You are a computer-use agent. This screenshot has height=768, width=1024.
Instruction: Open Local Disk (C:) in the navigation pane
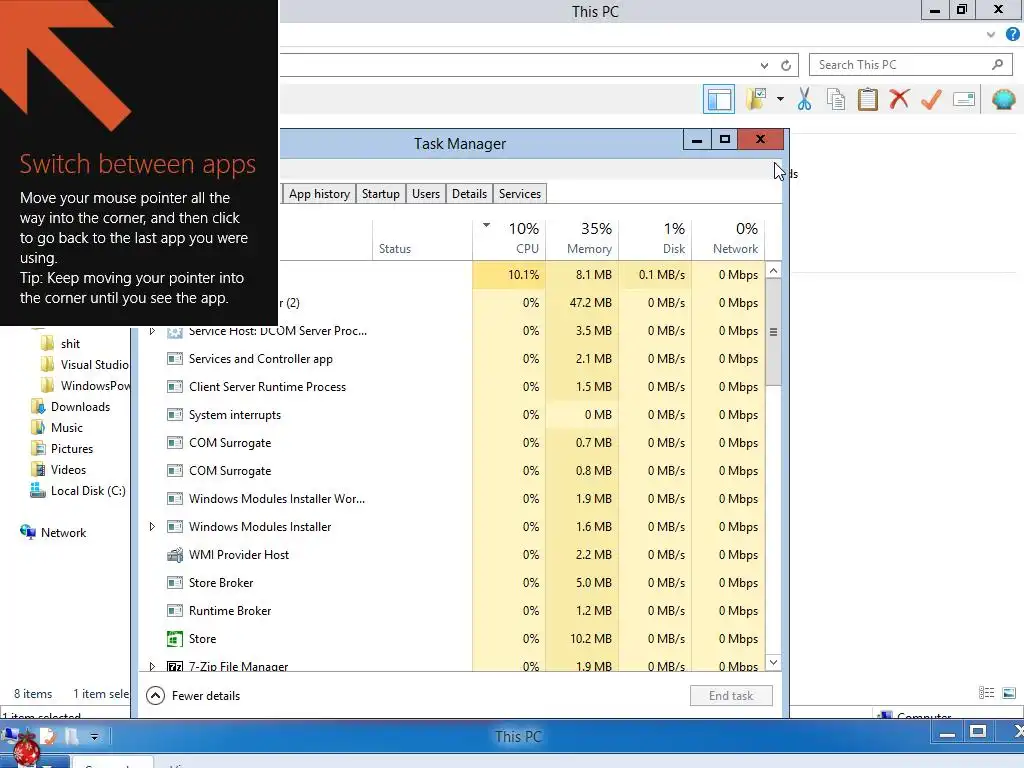(78, 490)
